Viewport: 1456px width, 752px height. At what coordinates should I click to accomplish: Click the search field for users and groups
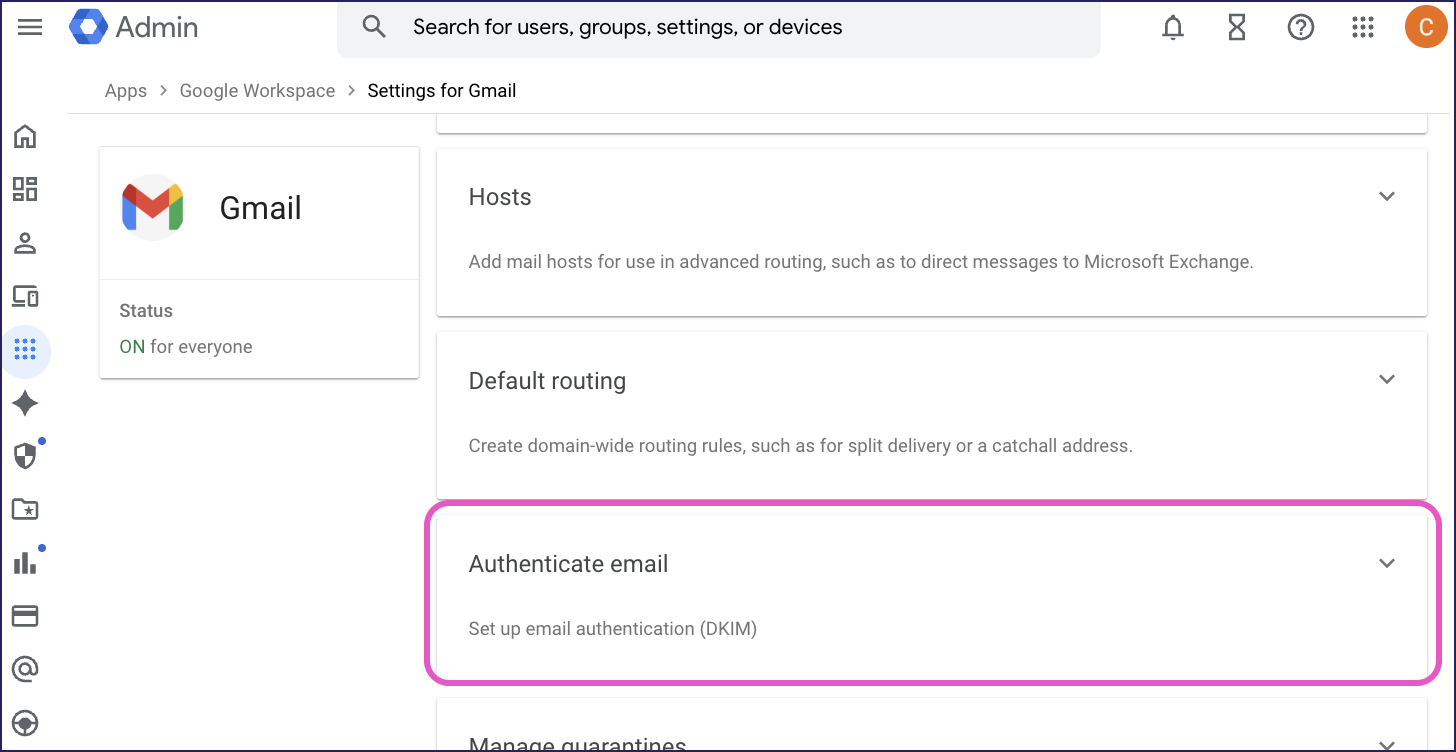point(720,28)
